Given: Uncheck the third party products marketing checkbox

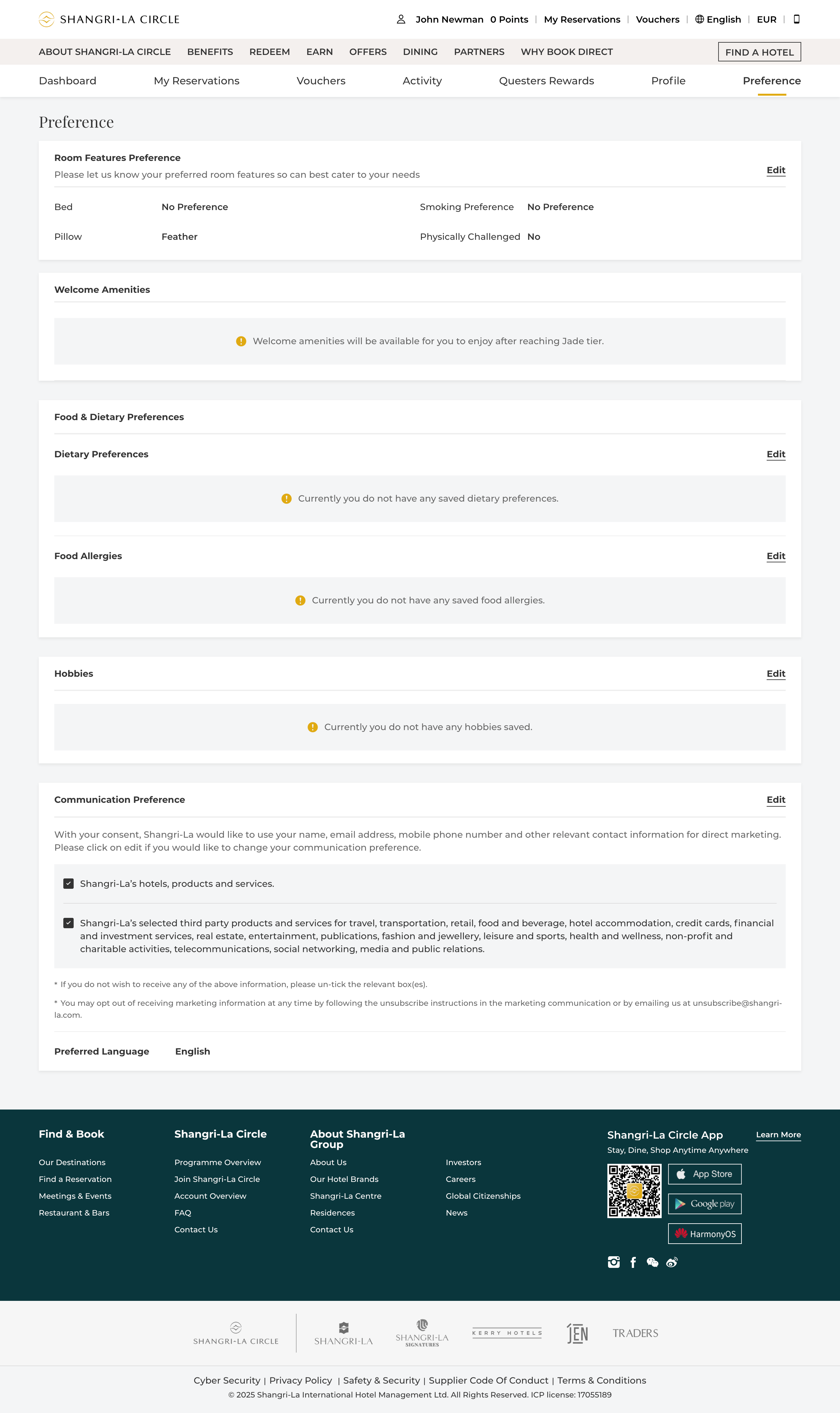Looking at the screenshot, I should click(68, 923).
